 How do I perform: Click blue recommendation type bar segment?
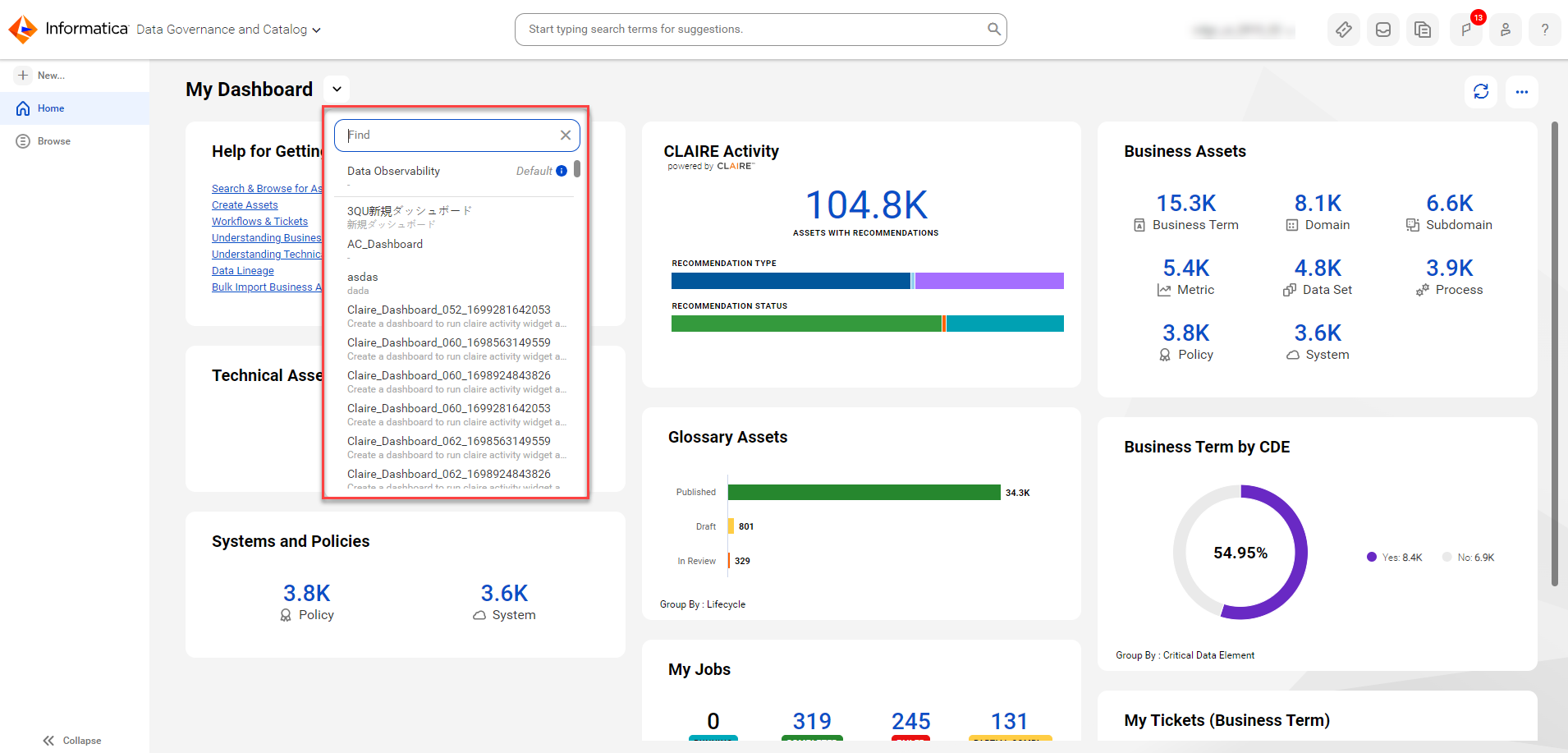tap(791, 281)
